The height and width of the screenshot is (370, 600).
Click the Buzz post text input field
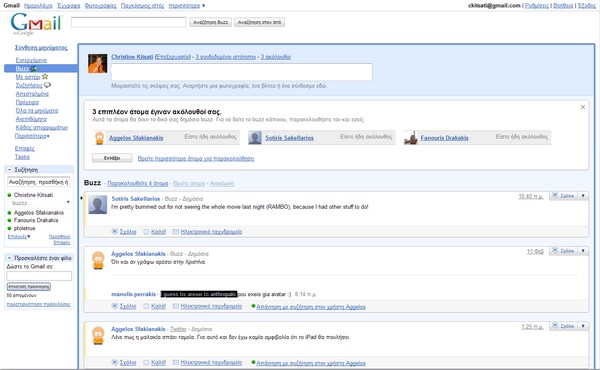pyautogui.click(x=241, y=72)
